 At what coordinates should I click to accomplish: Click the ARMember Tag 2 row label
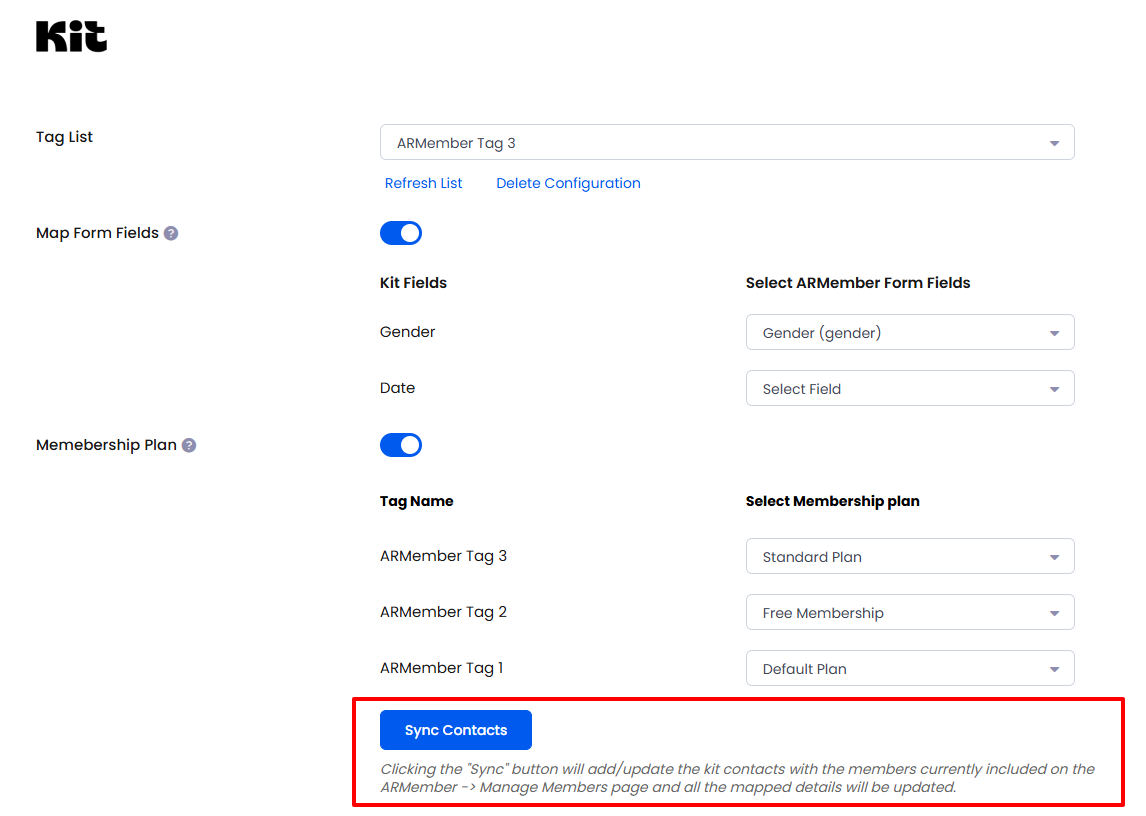444,612
